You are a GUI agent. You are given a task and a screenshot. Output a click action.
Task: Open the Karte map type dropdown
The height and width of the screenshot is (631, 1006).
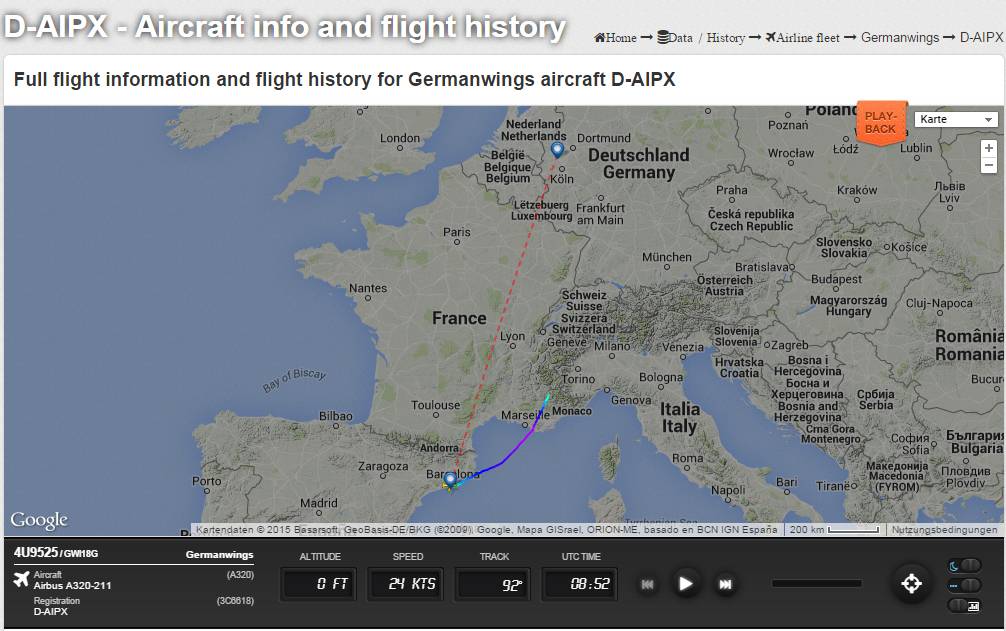click(x=956, y=119)
